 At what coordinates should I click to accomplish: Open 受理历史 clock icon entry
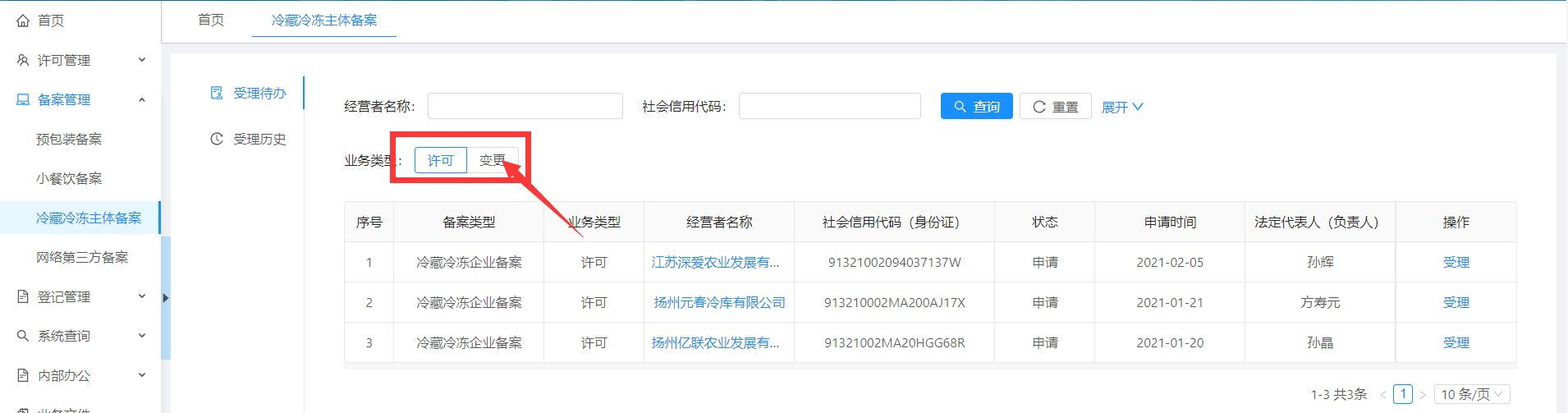coord(217,139)
